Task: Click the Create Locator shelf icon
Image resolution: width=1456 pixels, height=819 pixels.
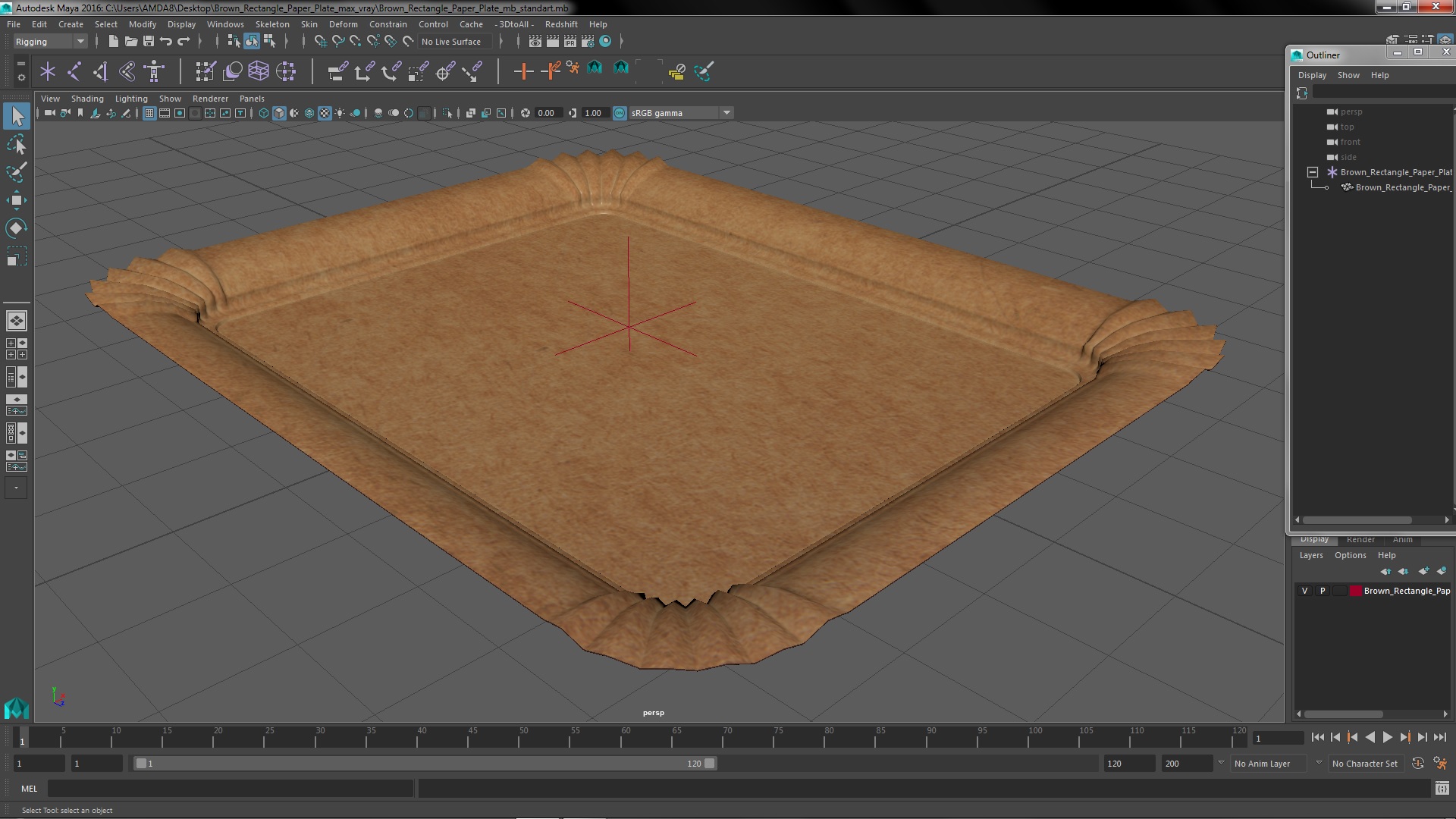Action: click(48, 71)
